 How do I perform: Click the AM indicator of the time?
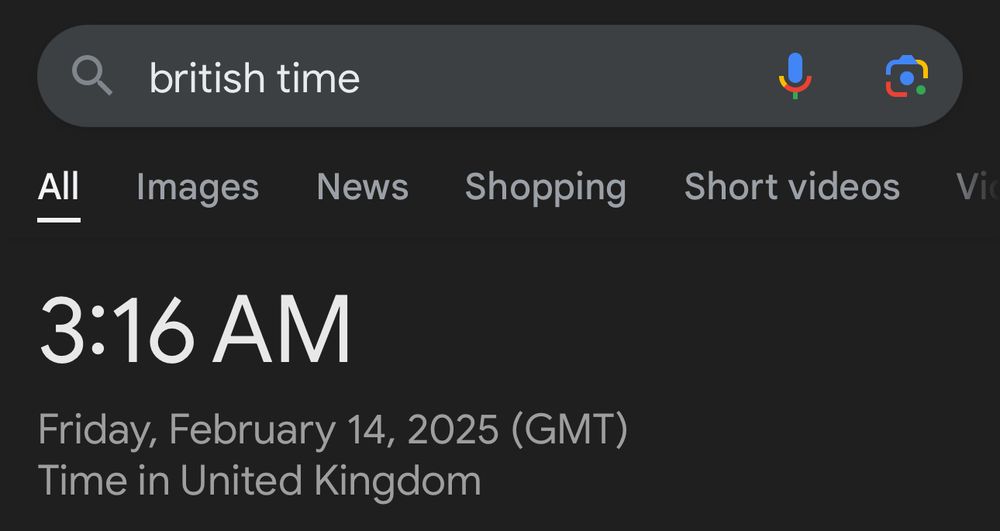click(x=281, y=329)
